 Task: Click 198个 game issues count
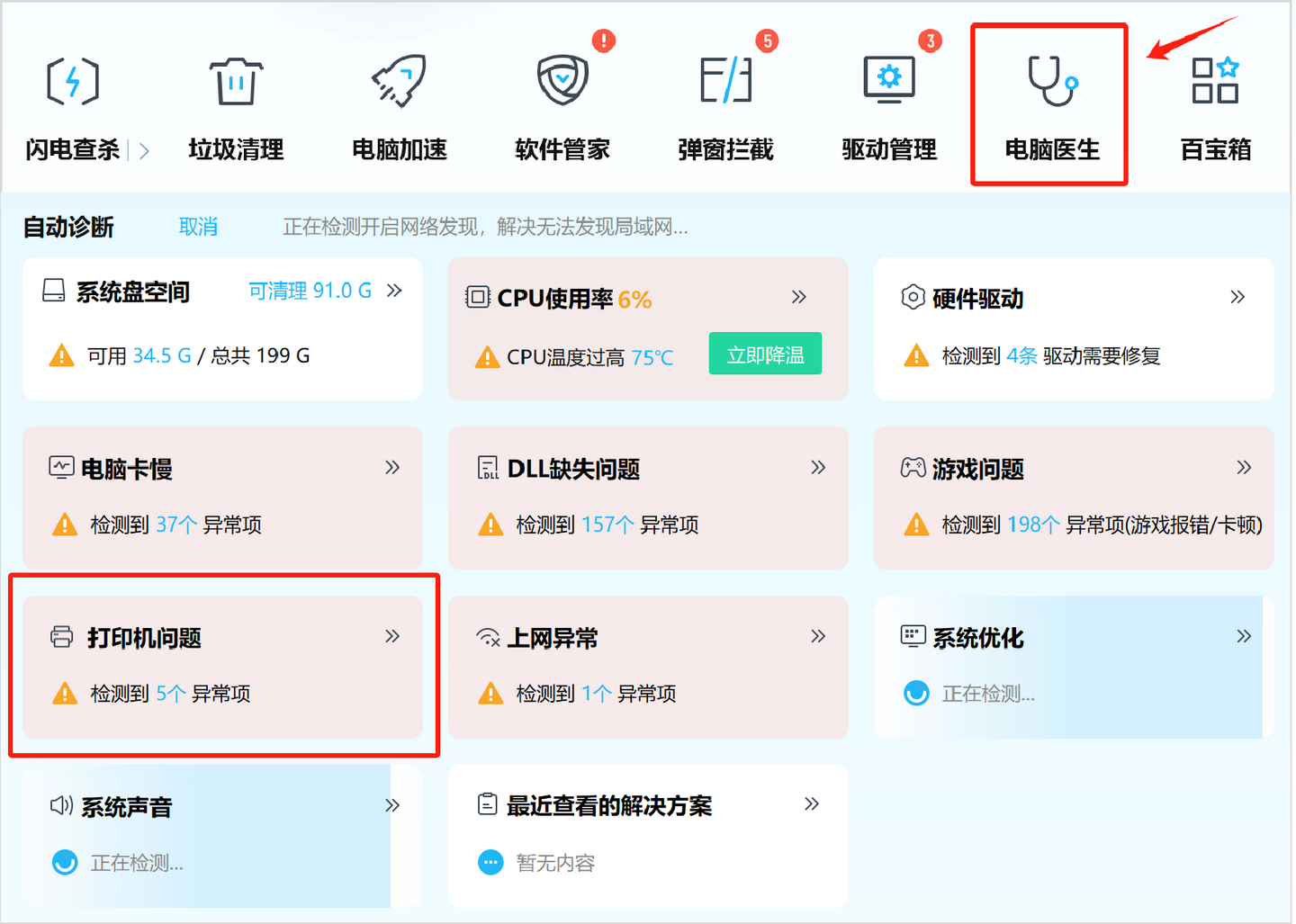pyautogui.click(x=1033, y=525)
